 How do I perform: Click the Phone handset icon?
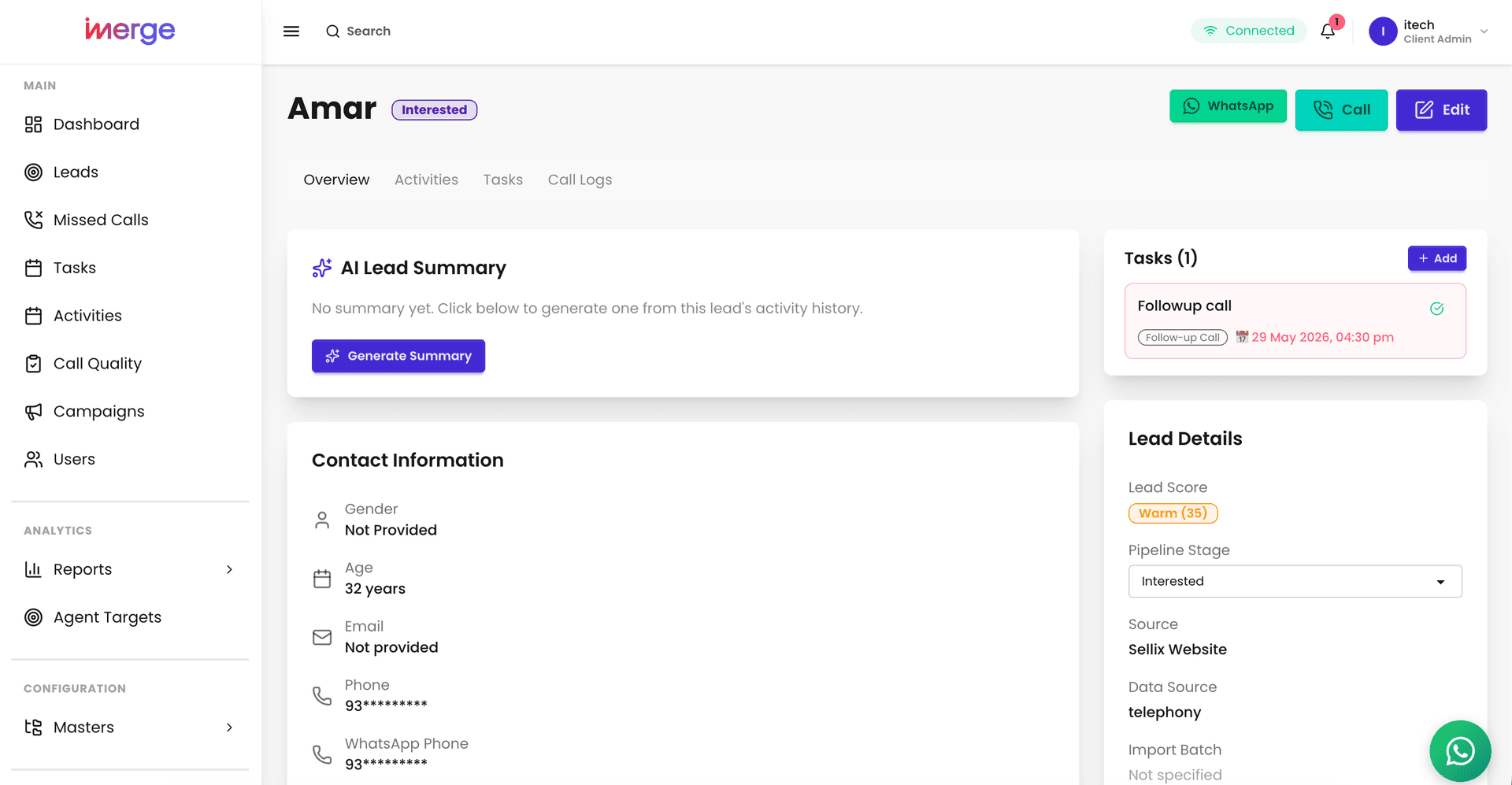pos(322,696)
